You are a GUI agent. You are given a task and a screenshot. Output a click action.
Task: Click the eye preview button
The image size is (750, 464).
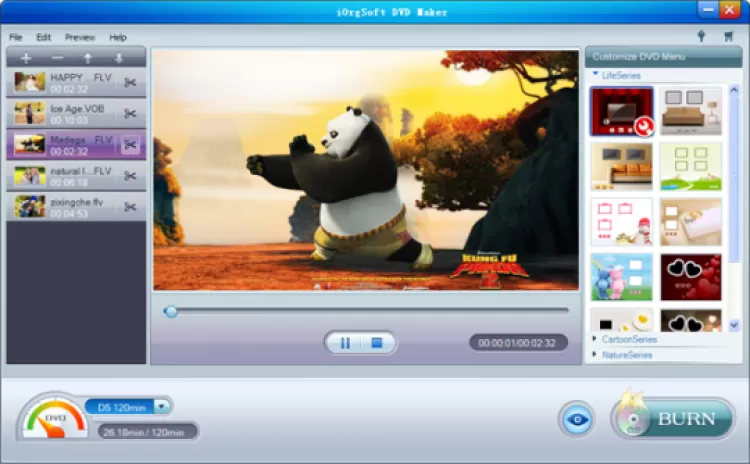(577, 419)
